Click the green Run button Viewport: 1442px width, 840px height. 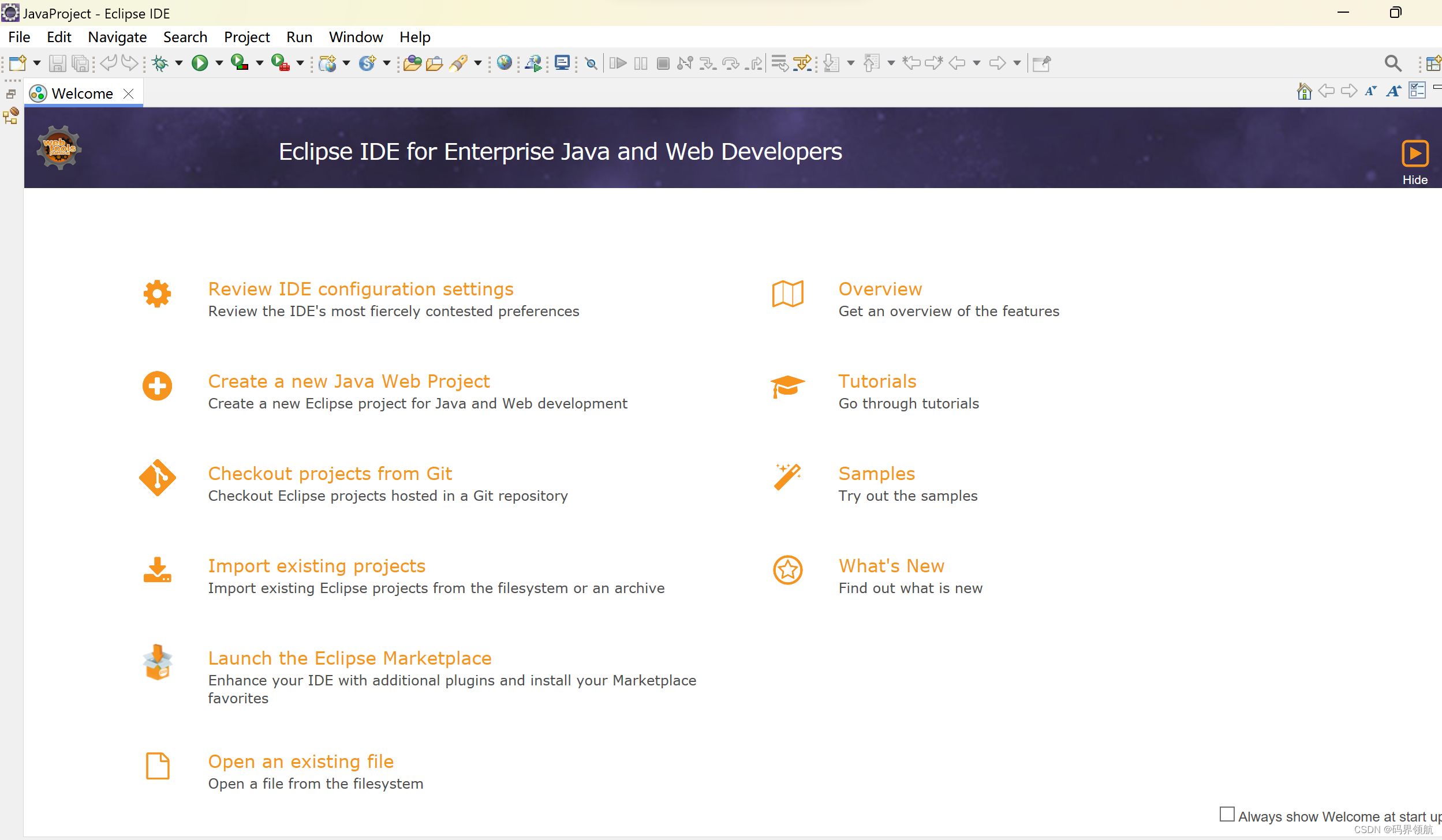(x=200, y=63)
